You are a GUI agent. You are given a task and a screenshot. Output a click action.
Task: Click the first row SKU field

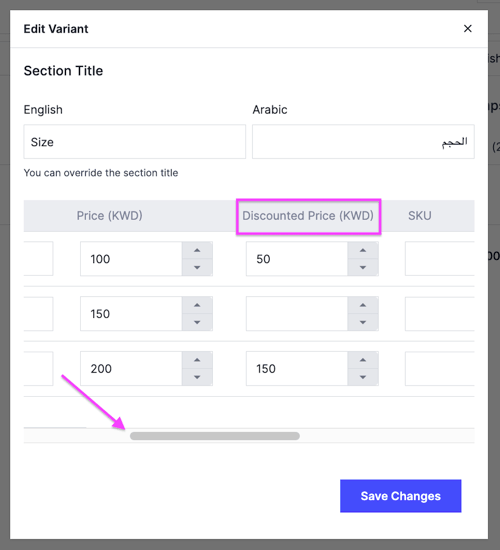[x=440, y=259]
